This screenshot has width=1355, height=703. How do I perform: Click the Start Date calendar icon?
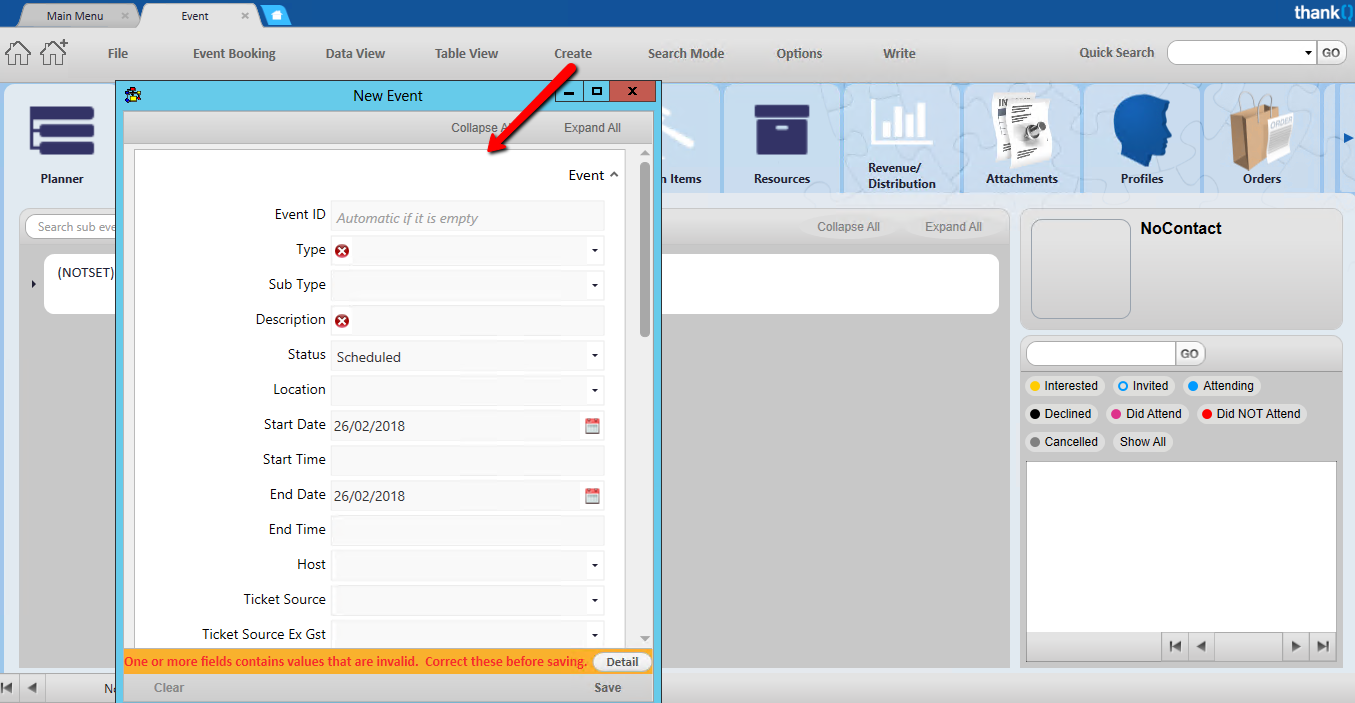pyautogui.click(x=592, y=426)
